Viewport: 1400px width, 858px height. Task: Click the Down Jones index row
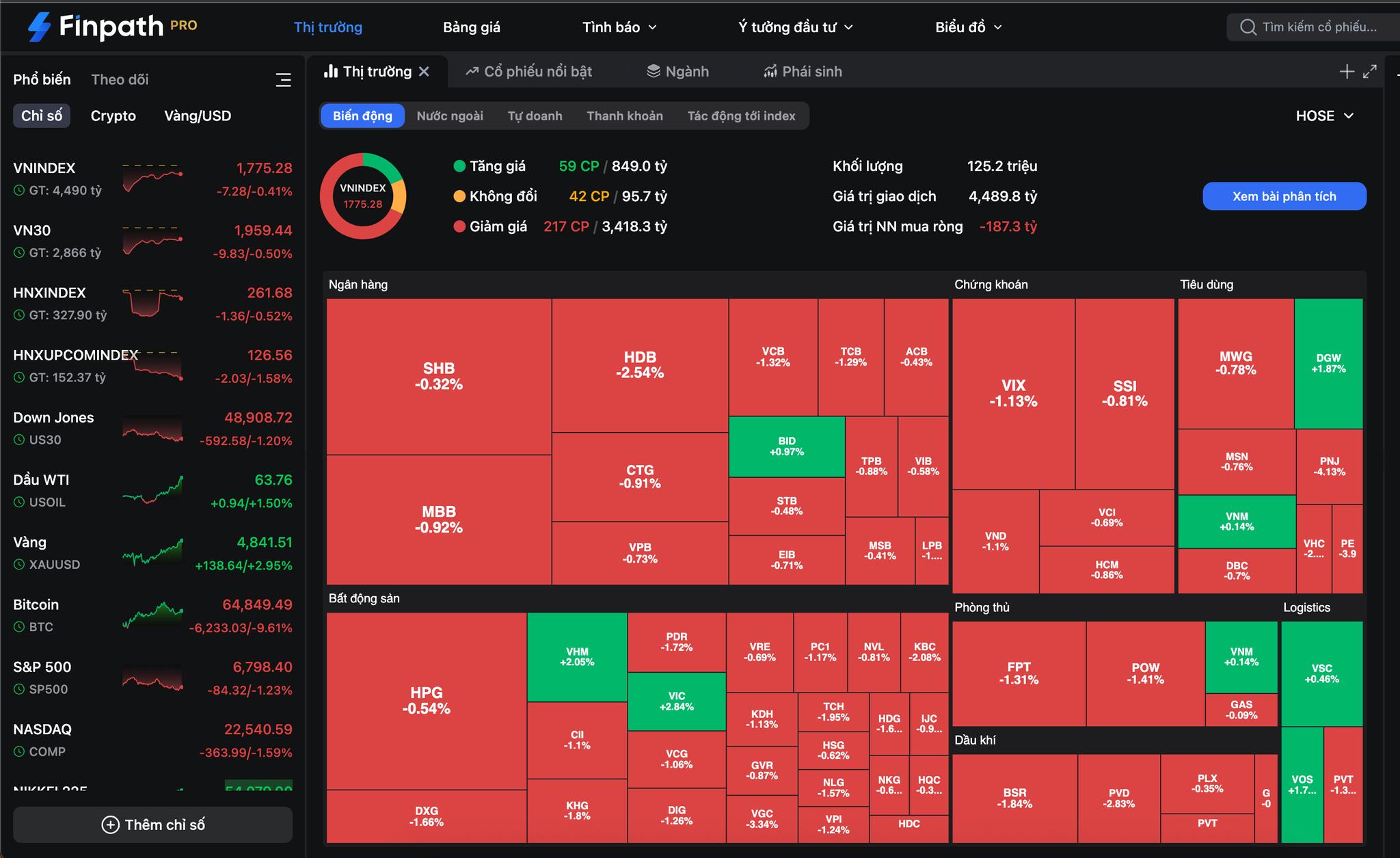(x=152, y=429)
